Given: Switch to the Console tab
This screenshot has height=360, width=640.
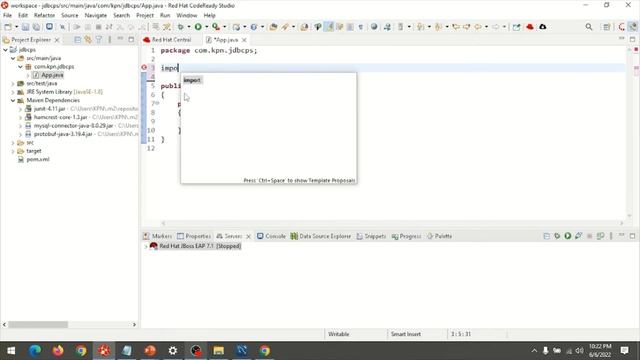Looking at the screenshot, I should (271, 236).
